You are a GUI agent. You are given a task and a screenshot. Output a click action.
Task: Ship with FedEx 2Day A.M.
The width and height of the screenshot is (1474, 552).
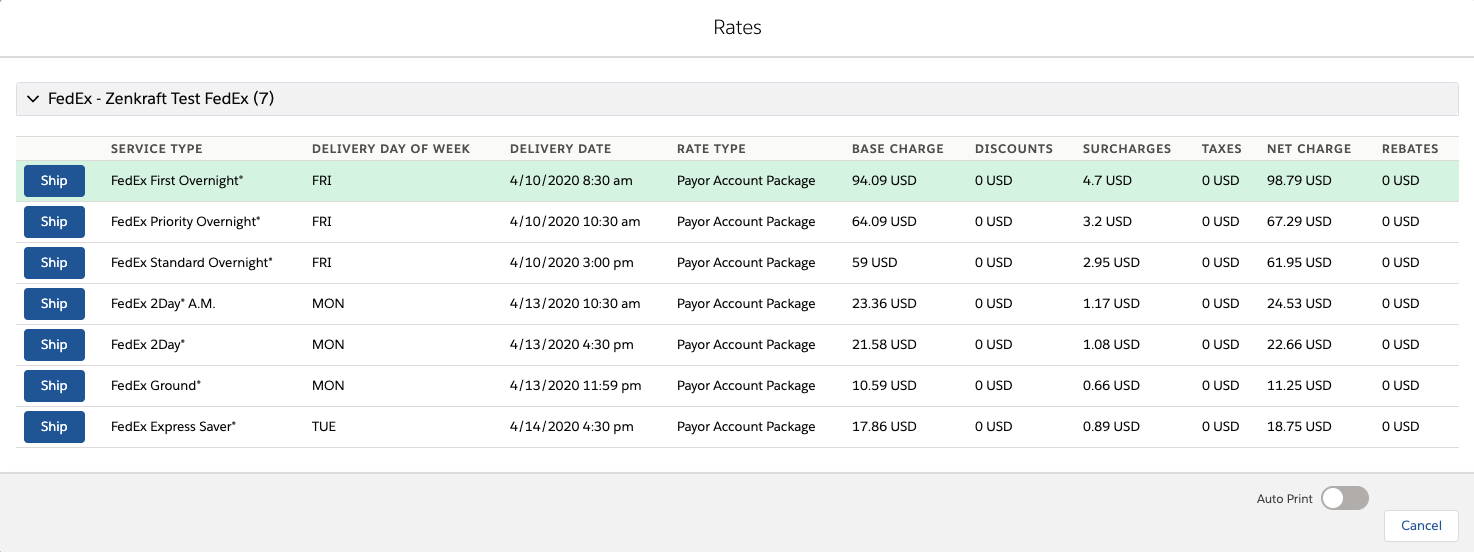[54, 304]
